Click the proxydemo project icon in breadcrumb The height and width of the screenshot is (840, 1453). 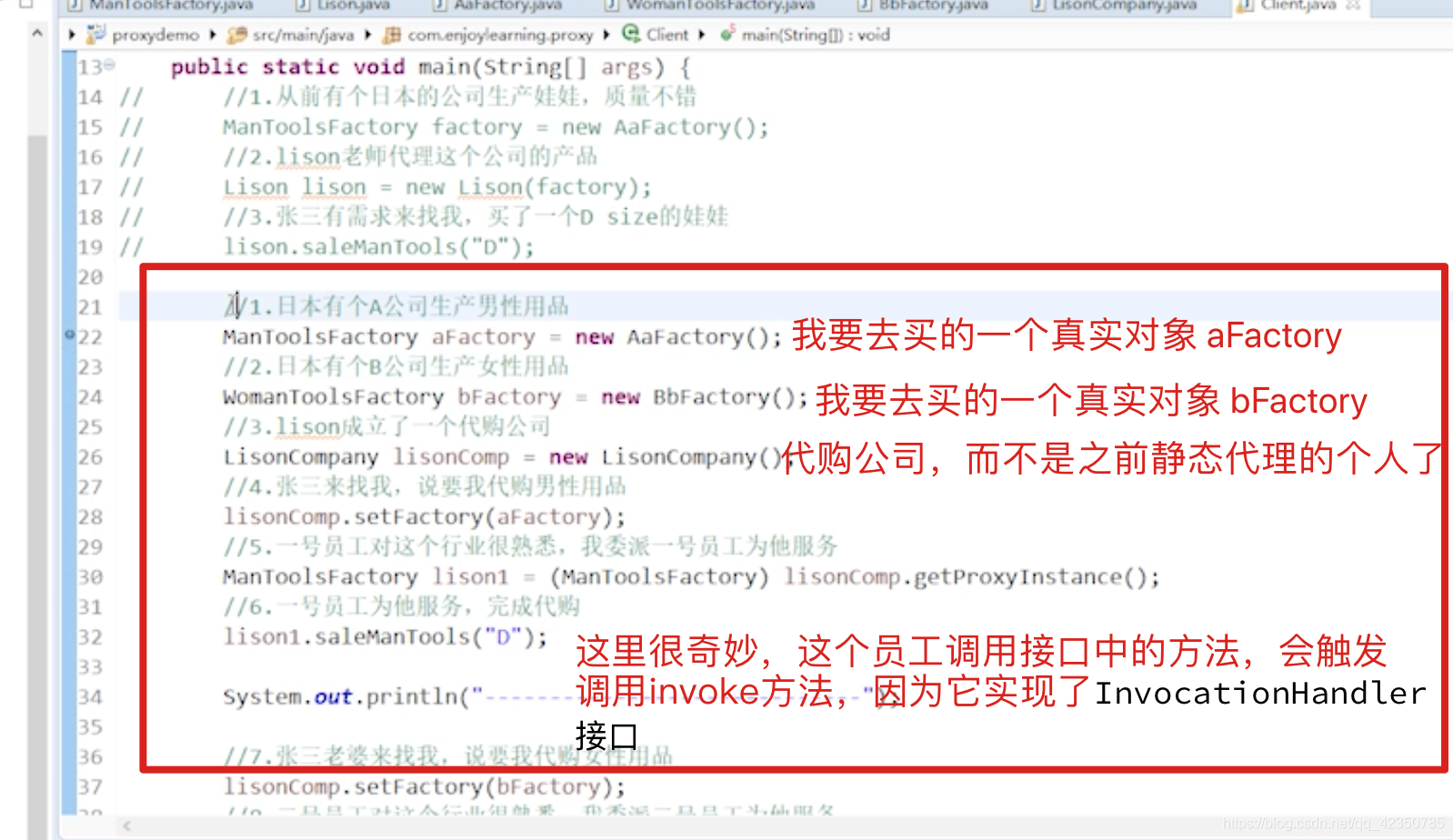click(x=95, y=35)
